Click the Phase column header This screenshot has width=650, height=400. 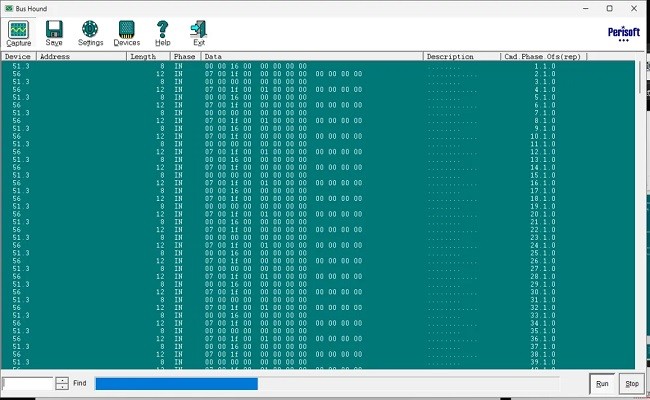click(185, 57)
